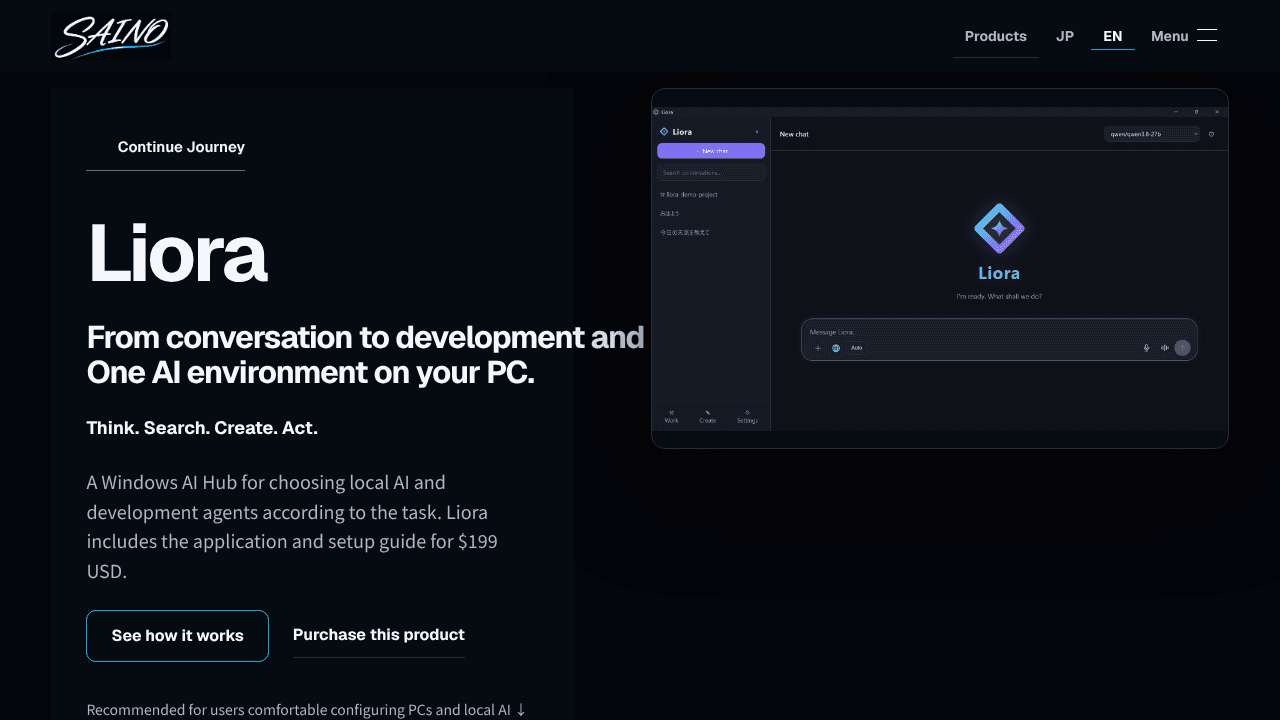The width and height of the screenshot is (1280, 720).
Task: Select liora-demo-project conversation in preview
Action: click(689, 195)
